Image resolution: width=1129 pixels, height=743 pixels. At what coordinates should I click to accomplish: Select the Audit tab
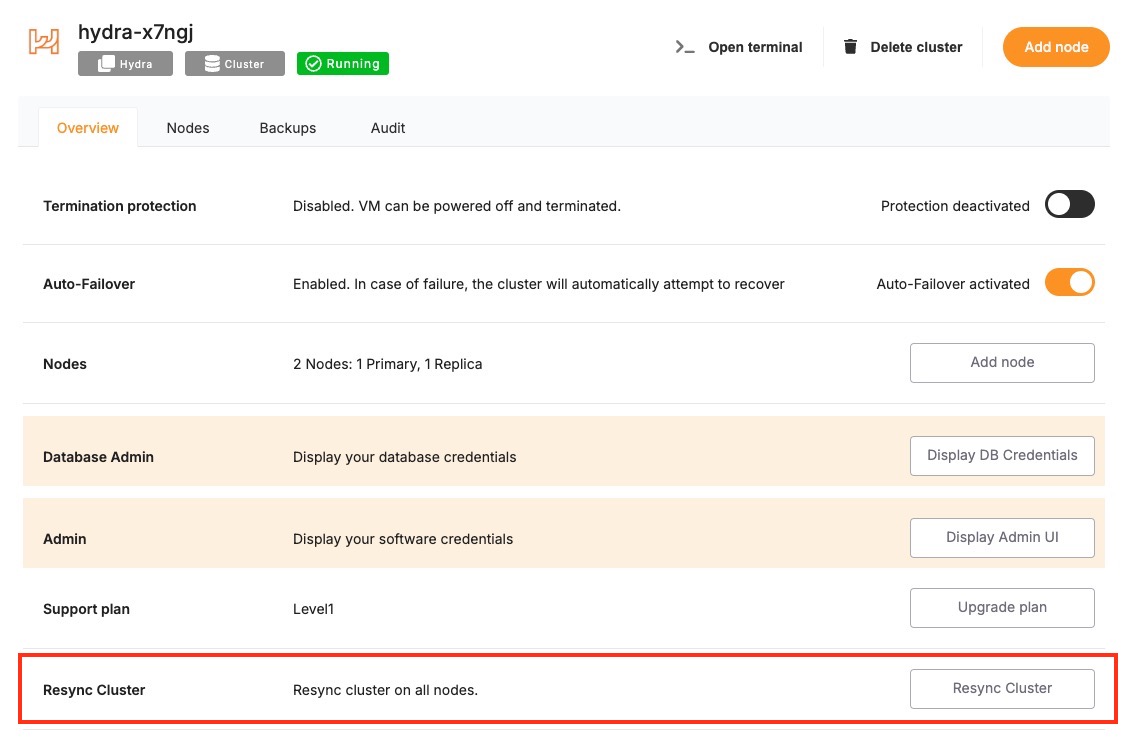pos(388,128)
